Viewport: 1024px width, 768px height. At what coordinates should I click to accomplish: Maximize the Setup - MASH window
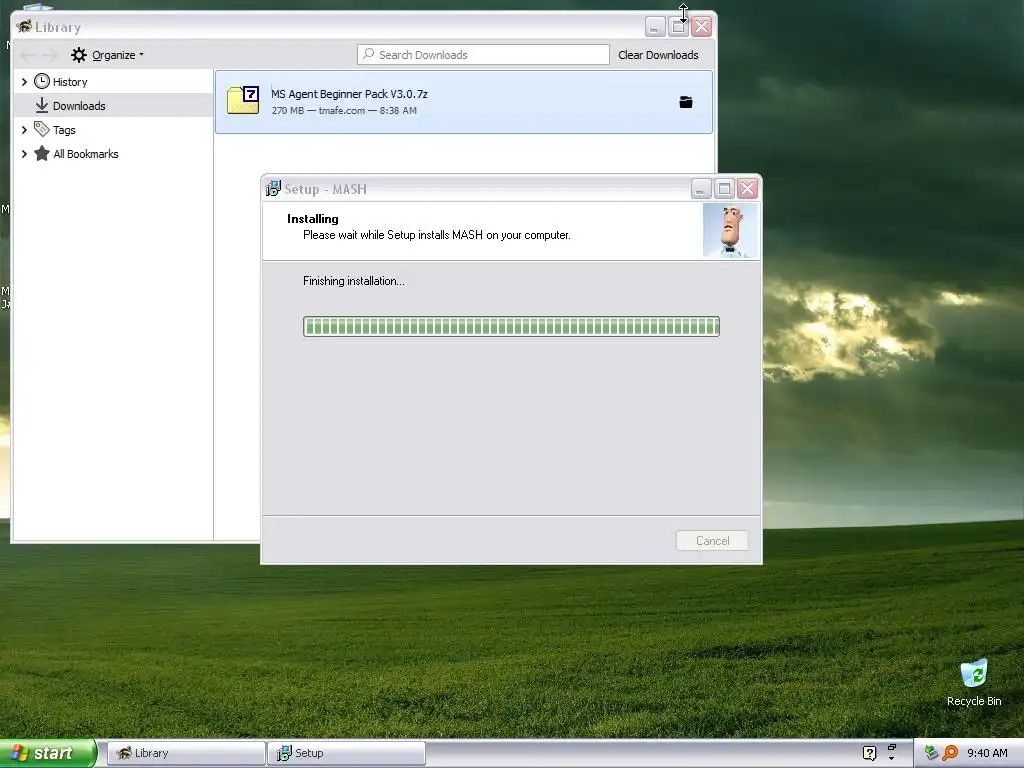(x=724, y=189)
